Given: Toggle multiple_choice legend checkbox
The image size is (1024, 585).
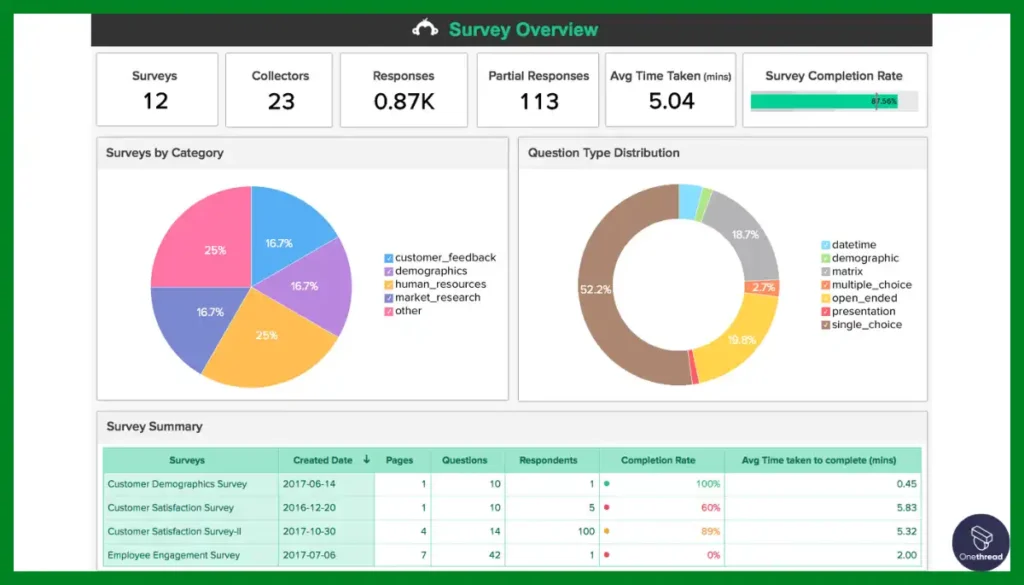Looking at the screenshot, I should 825,285.
